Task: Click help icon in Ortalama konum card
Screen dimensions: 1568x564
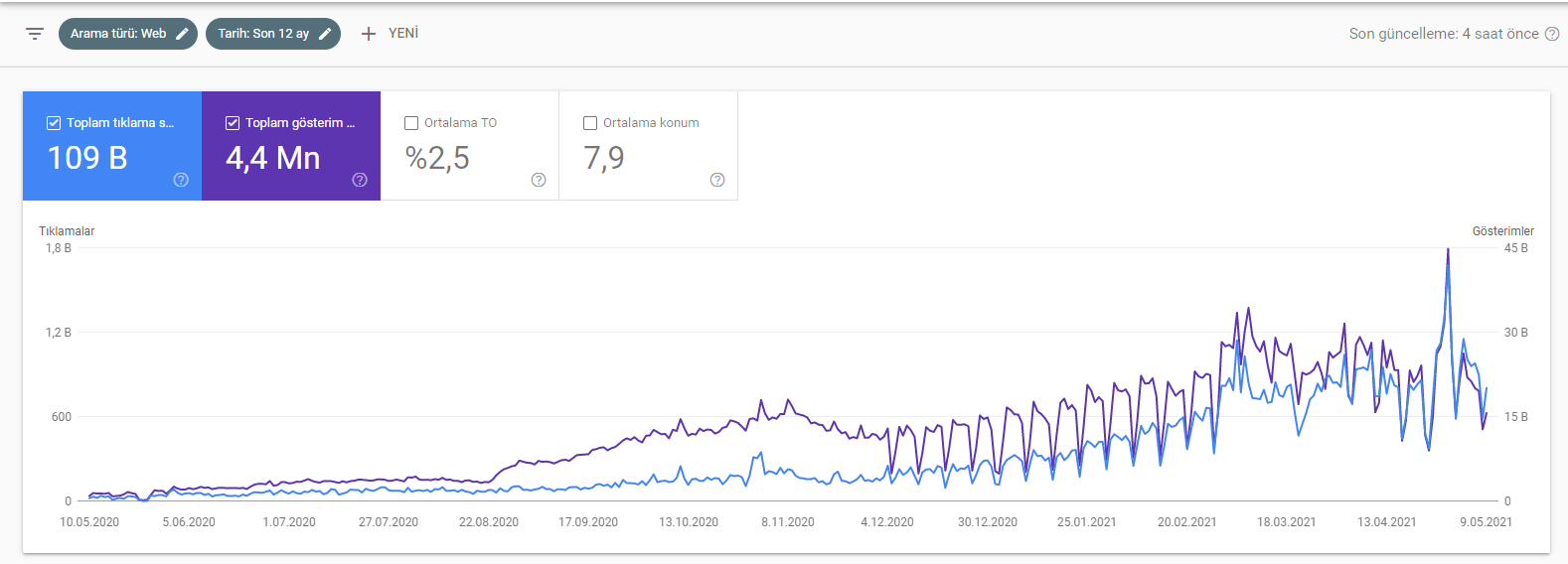Action: (x=717, y=180)
